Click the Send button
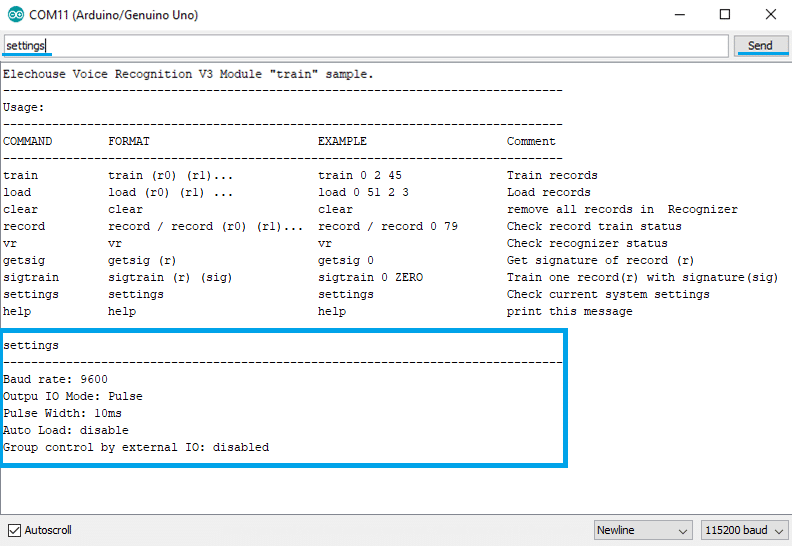 click(x=760, y=45)
